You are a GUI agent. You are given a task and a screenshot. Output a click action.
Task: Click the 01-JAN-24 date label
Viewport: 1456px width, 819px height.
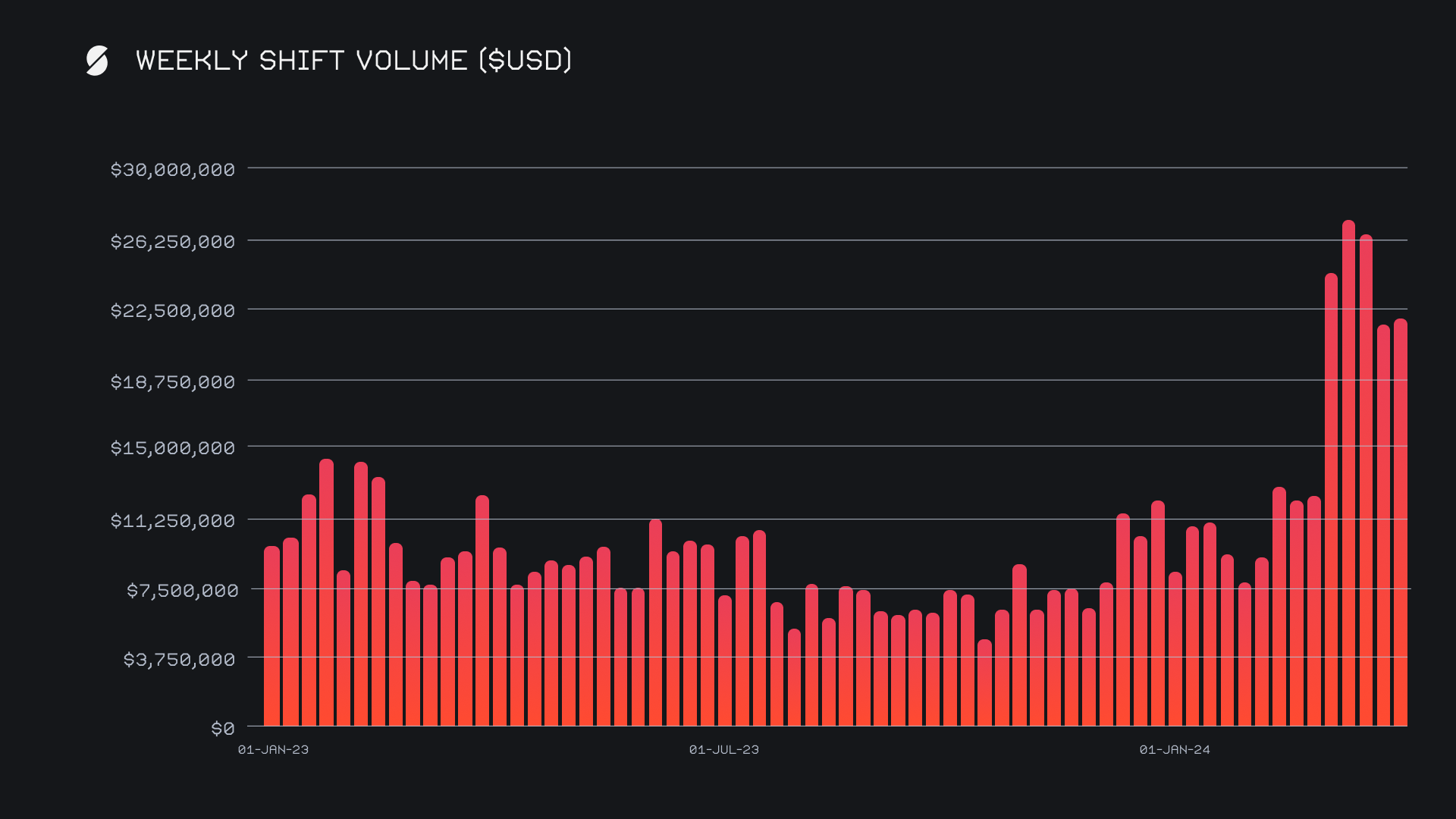tap(1174, 749)
